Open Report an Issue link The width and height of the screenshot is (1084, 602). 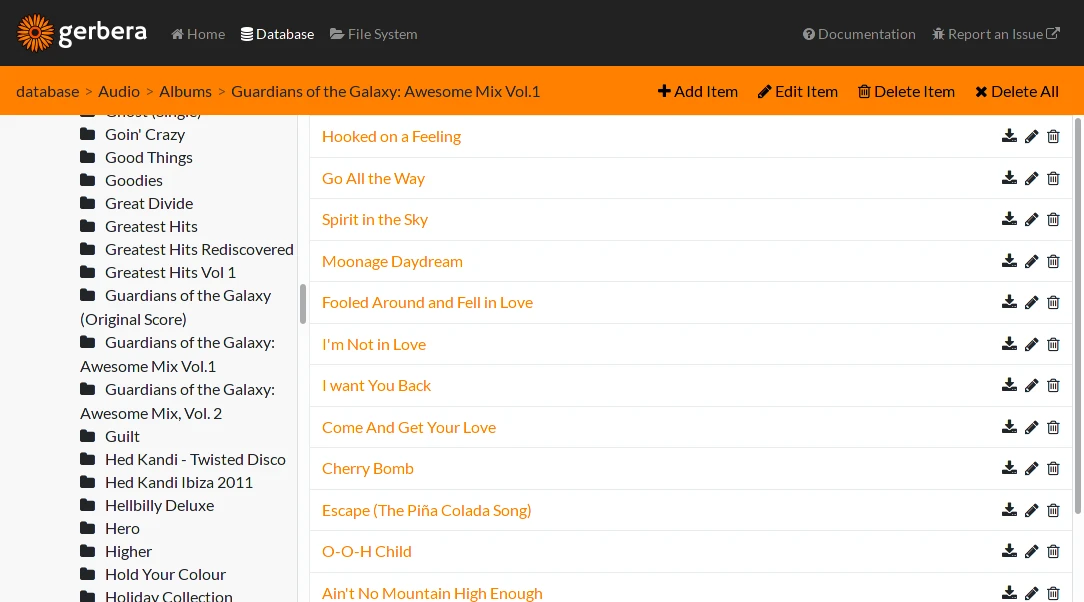click(x=996, y=34)
